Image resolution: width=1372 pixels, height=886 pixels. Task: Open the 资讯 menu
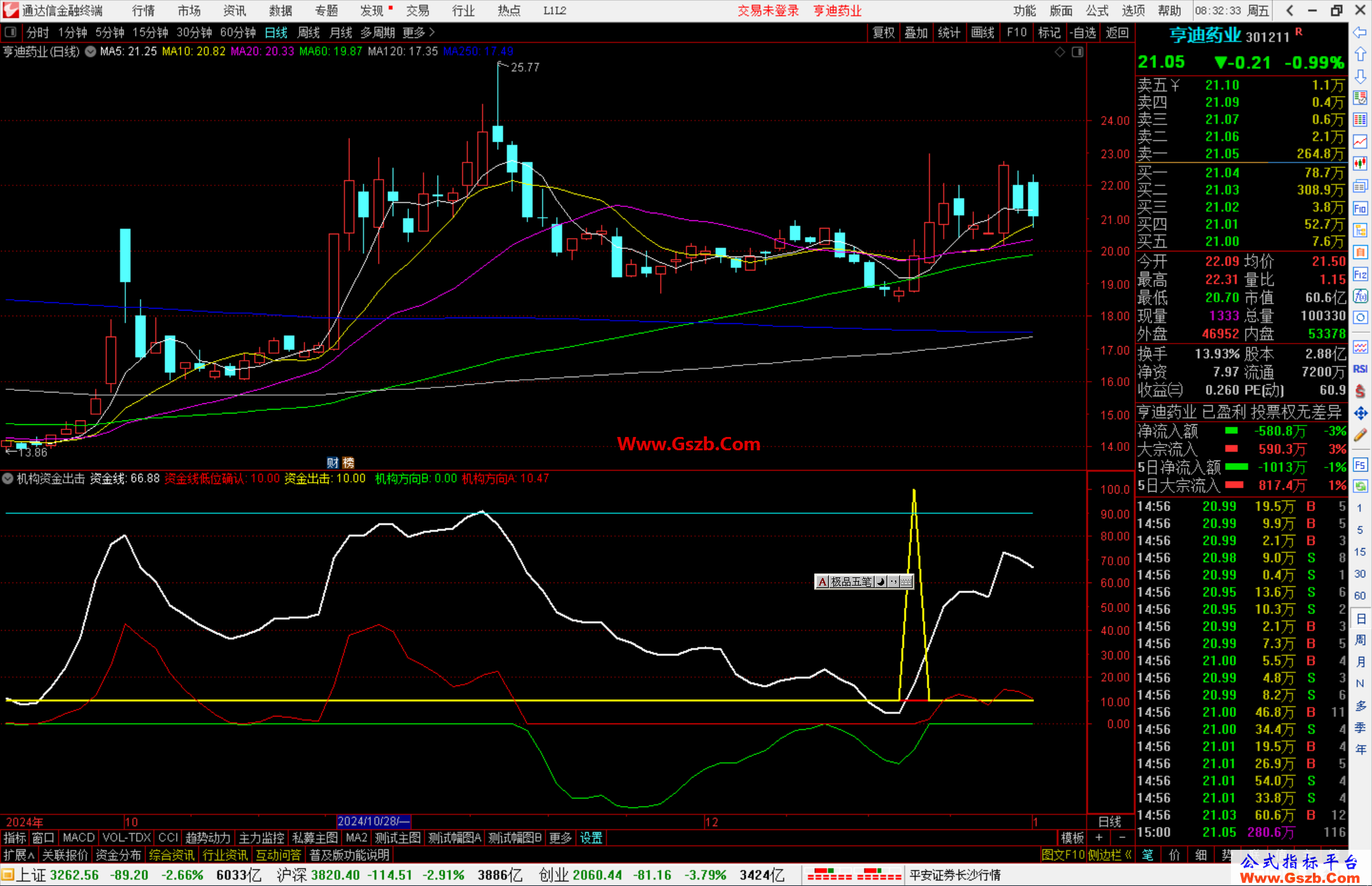234,11
